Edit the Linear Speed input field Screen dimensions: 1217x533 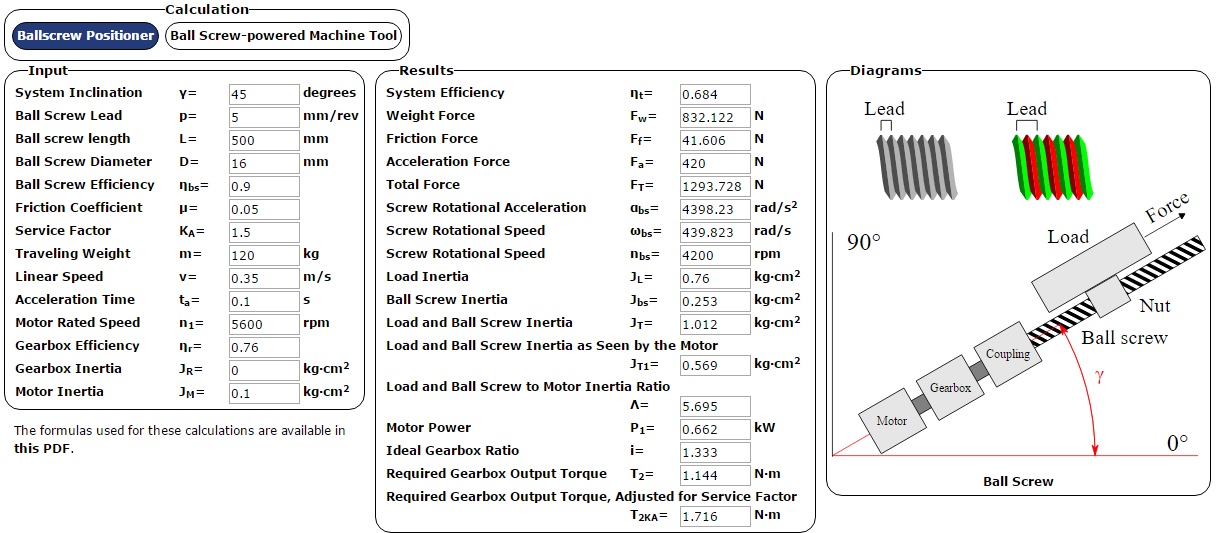[264, 278]
